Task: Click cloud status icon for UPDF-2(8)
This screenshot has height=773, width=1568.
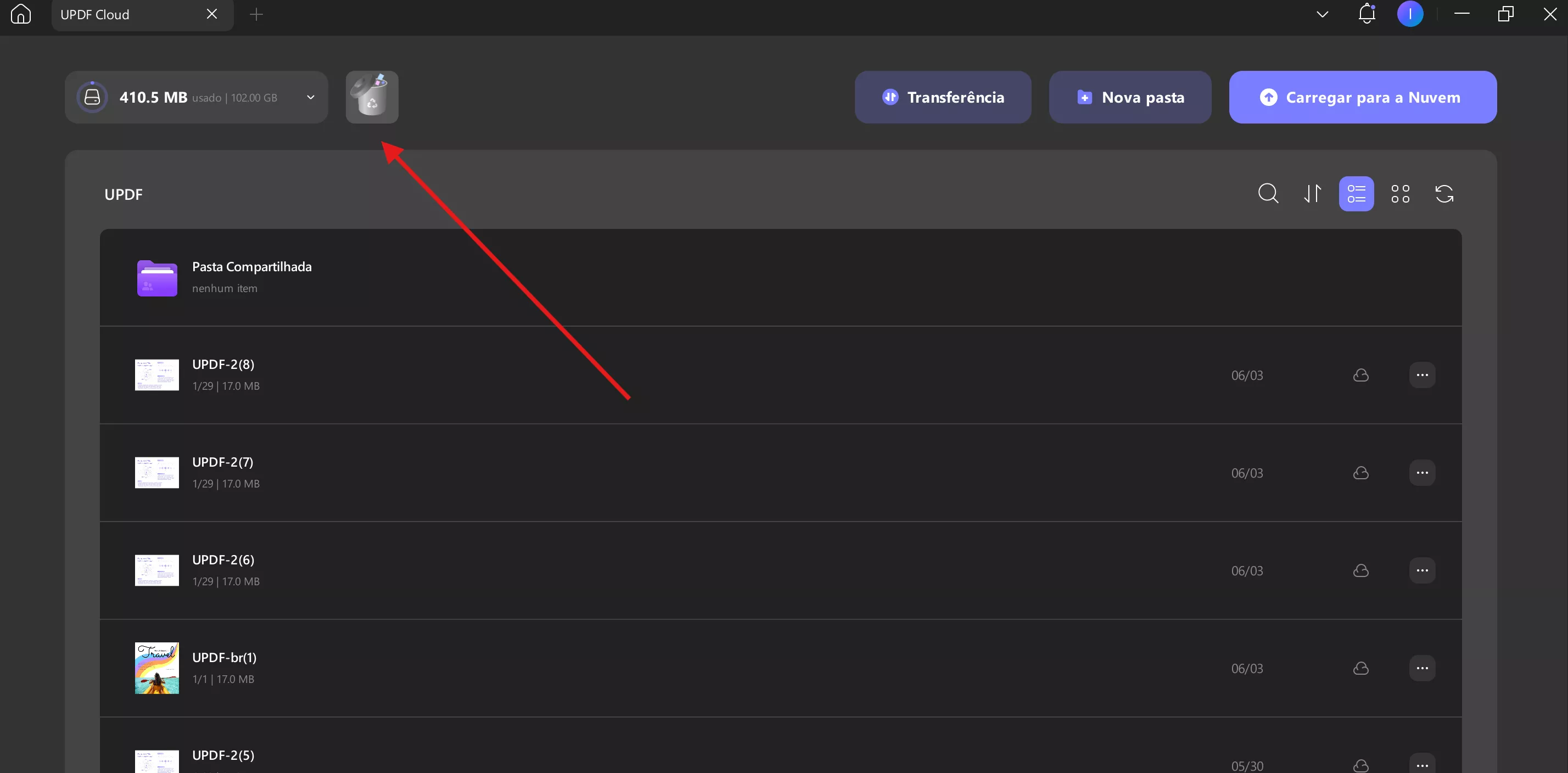Action: click(1360, 375)
